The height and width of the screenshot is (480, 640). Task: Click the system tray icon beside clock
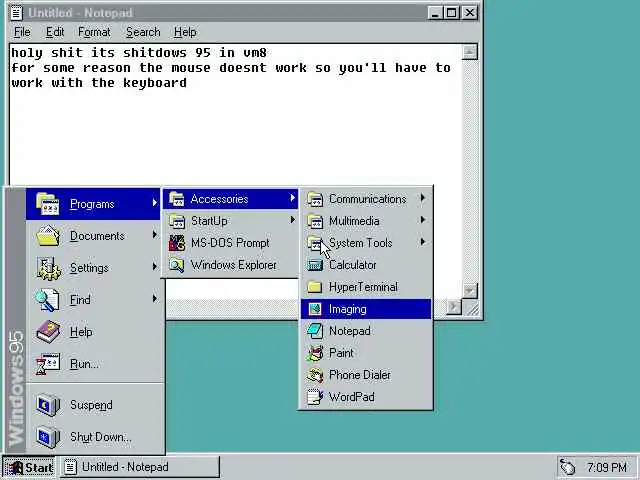click(x=567, y=467)
